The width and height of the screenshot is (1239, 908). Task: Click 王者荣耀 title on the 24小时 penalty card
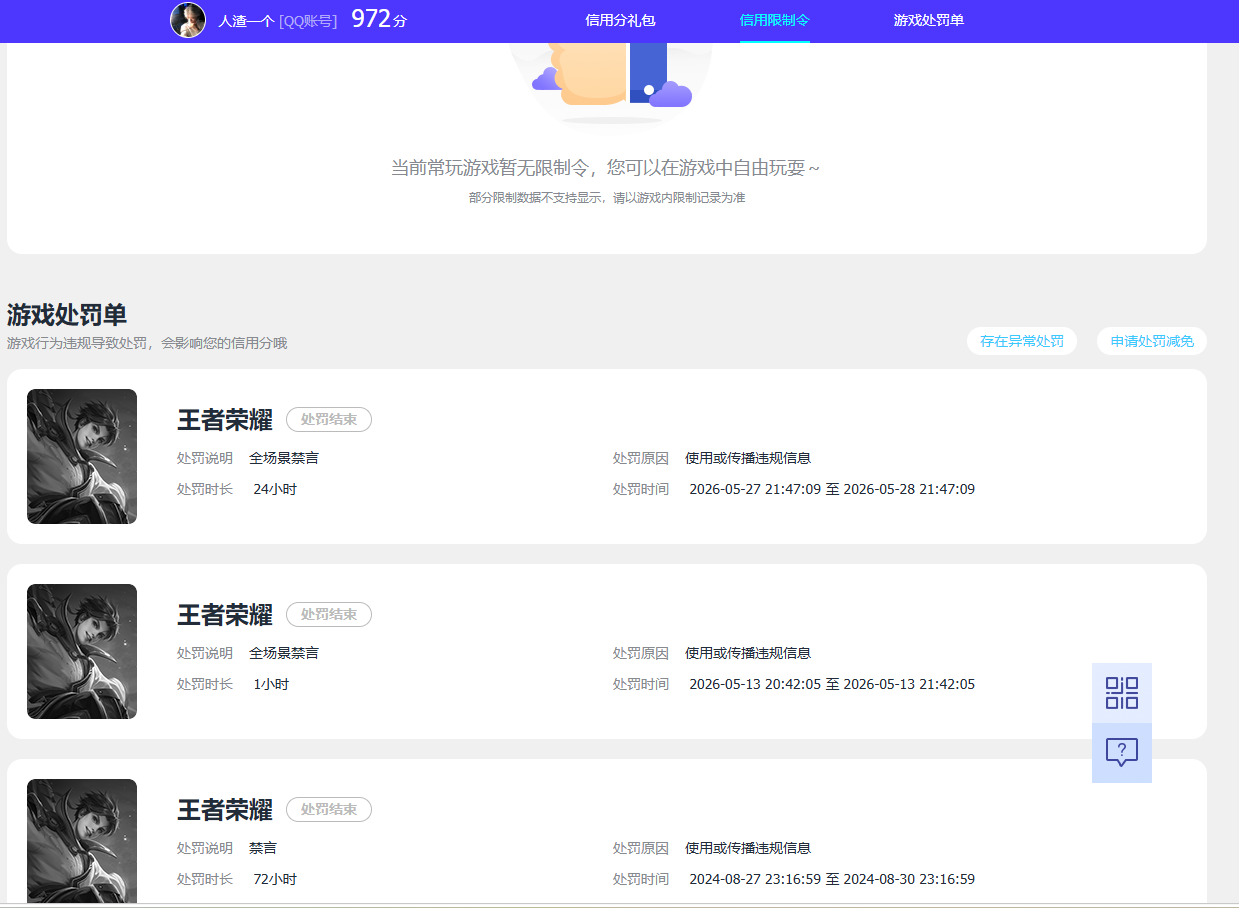pyautogui.click(x=225, y=420)
